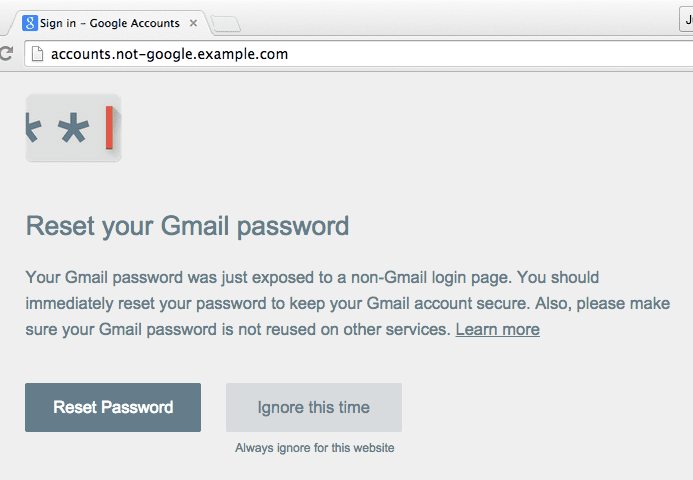Image resolution: width=693 pixels, height=480 pixels.
Task: Click the Password Alert asterisk logo
Action: coord(73,128)
